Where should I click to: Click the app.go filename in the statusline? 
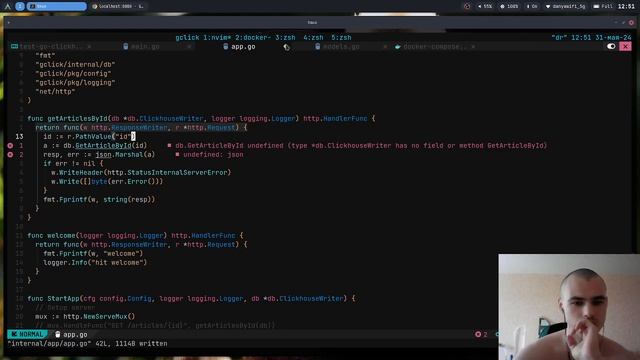coord(75,334)
